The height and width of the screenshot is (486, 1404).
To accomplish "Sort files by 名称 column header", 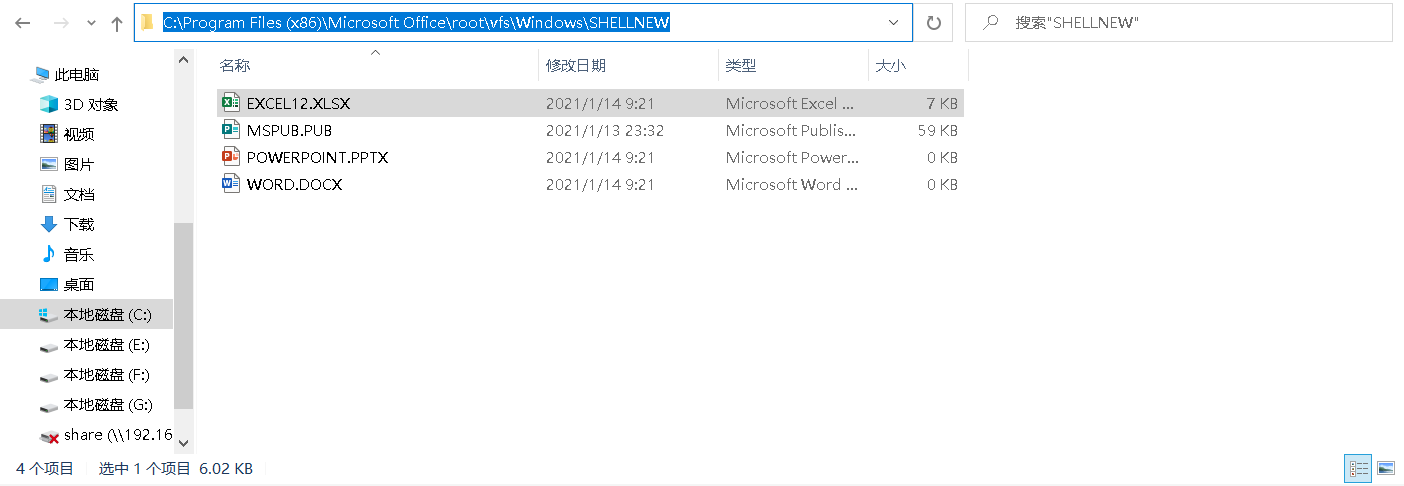I will point(235,66).
